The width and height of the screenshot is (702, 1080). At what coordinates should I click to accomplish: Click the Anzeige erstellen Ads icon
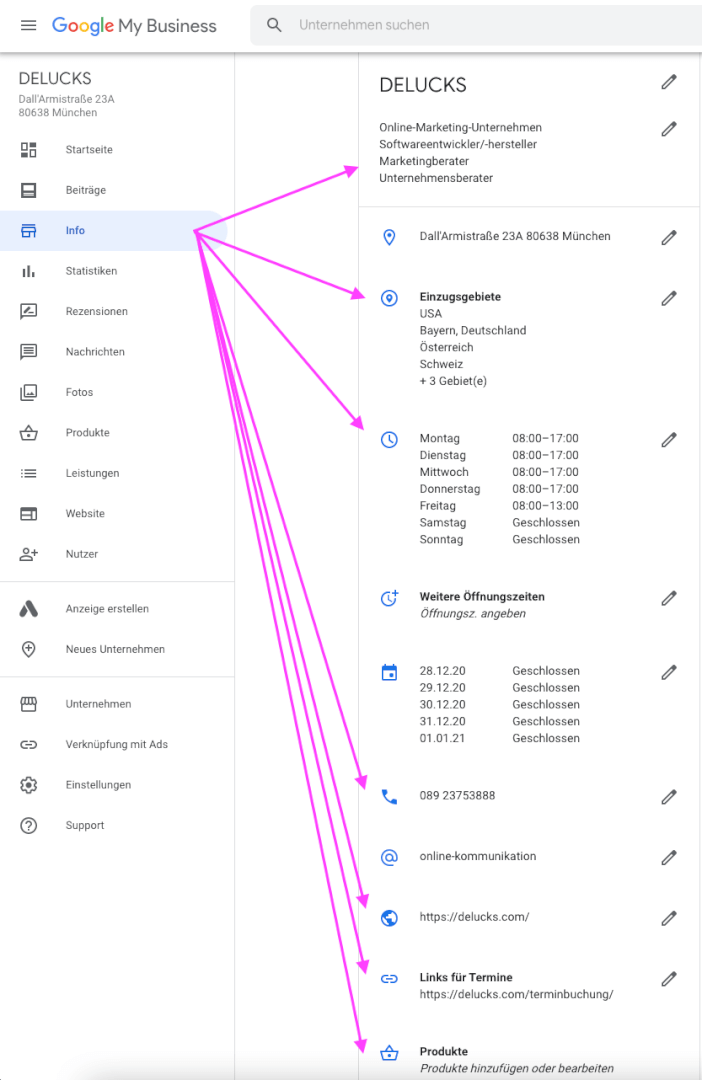(28, 609)
